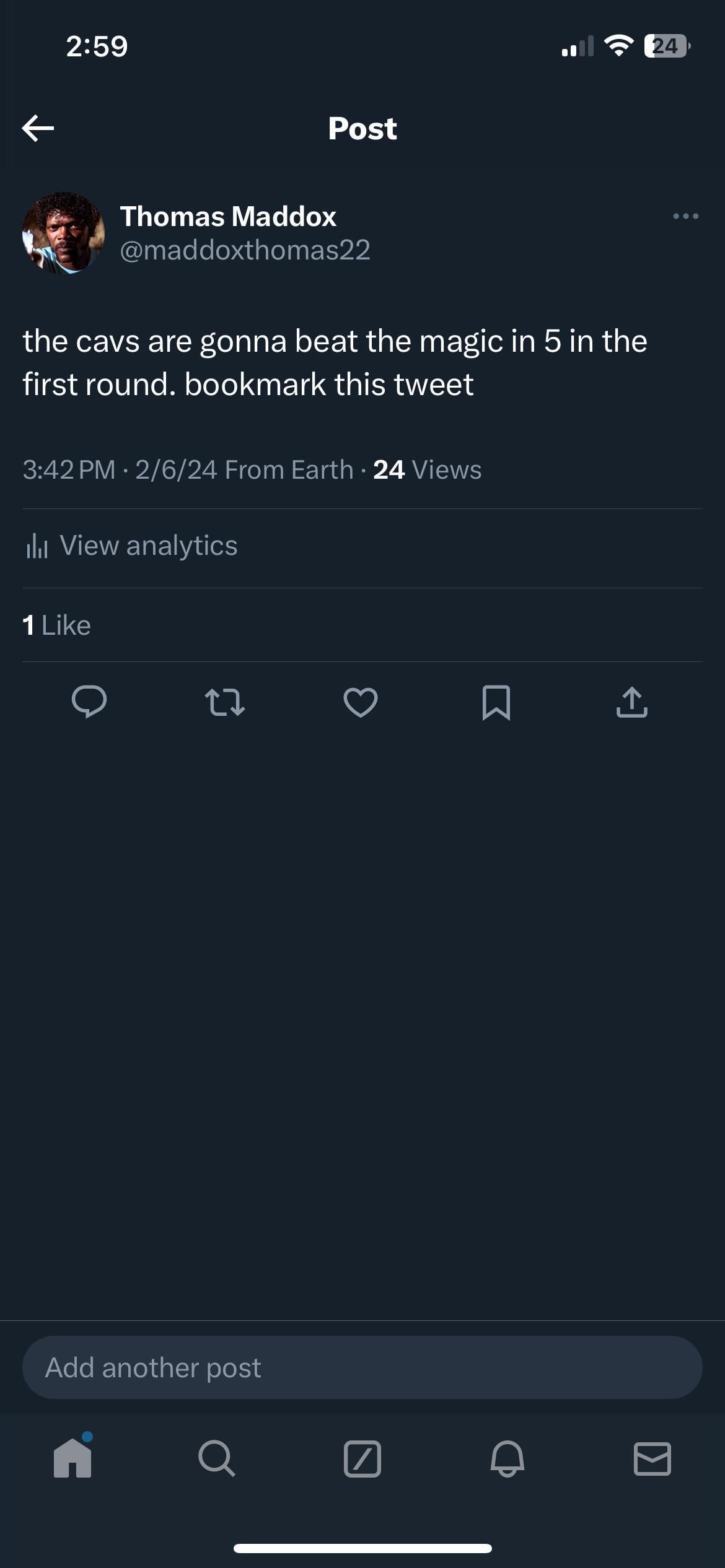View who liked via 1 Like

point(57,625)
